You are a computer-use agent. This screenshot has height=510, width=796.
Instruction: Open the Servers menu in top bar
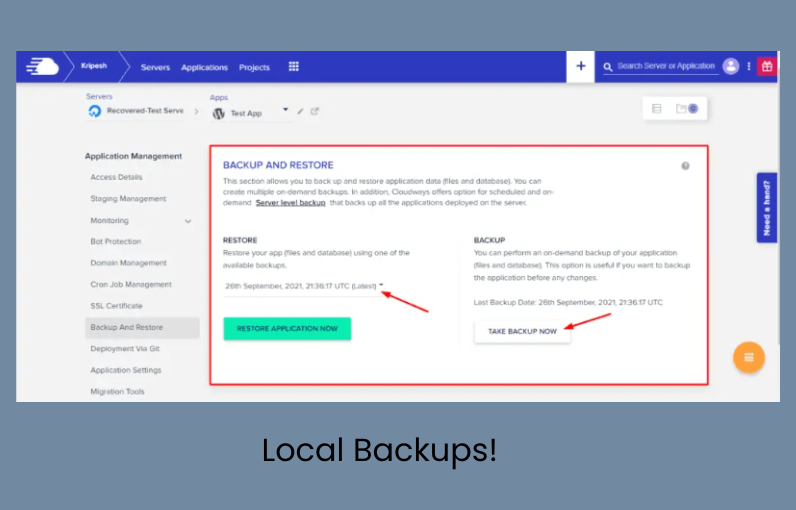pyautogui.click(x=155, y=68)
